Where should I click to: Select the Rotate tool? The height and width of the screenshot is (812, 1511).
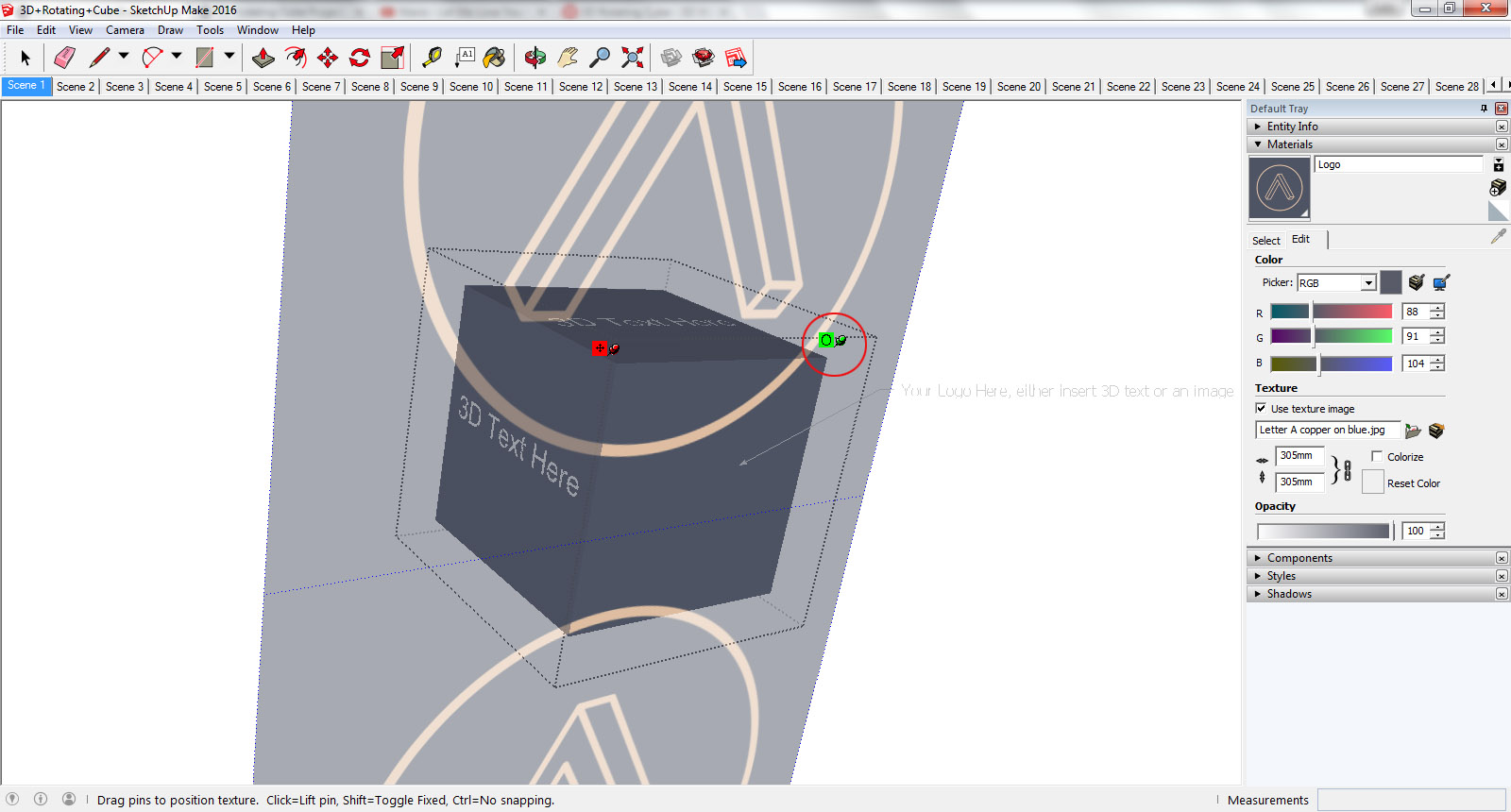coord(360,58)
